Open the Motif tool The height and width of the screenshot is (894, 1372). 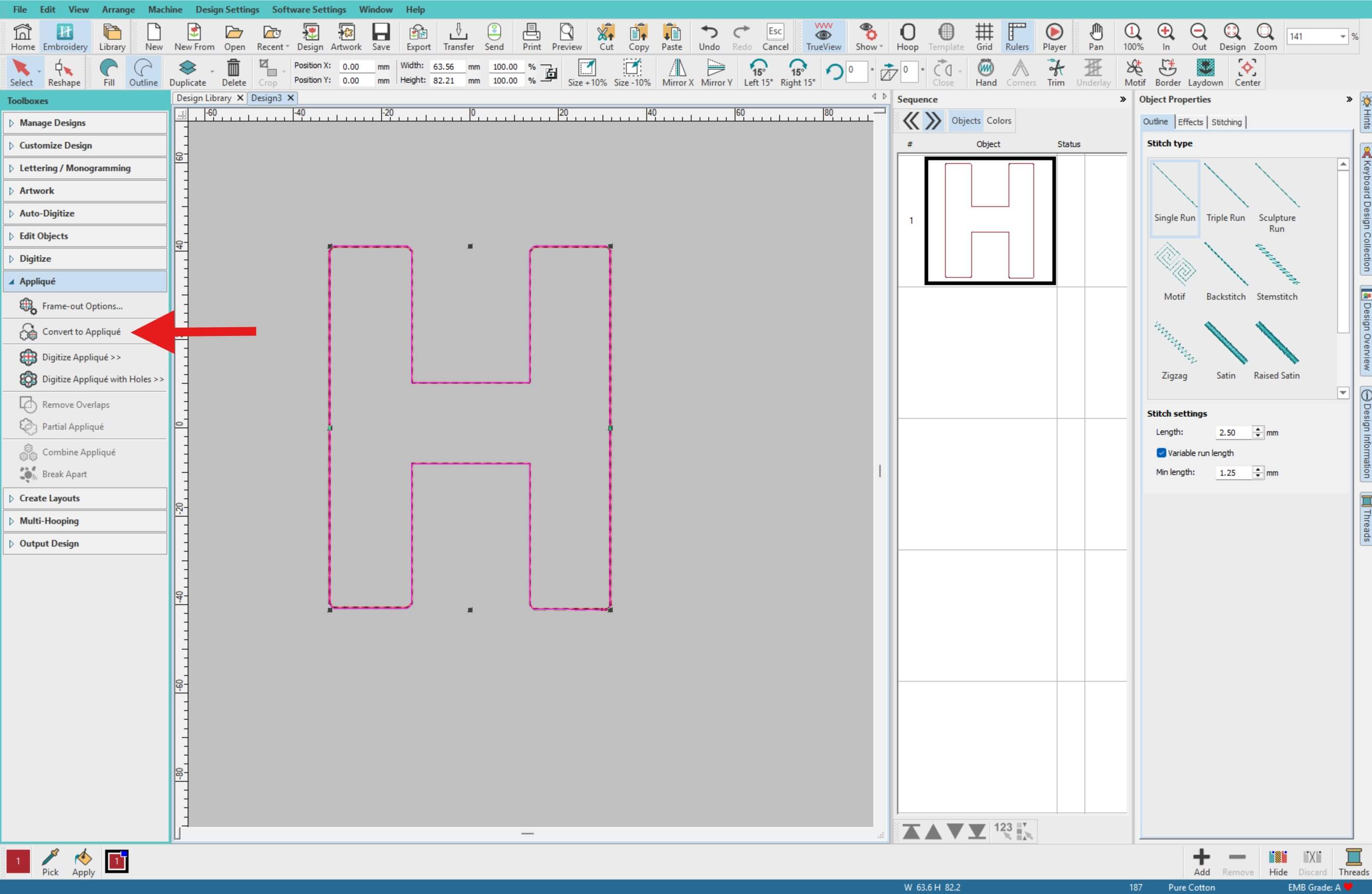[x=1134, y=73]
